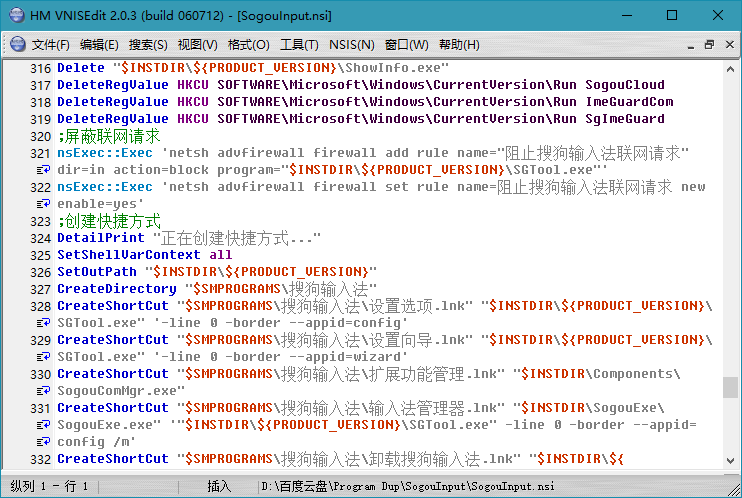Click the word-wrap marker below line 328

[x=43, y=323]
